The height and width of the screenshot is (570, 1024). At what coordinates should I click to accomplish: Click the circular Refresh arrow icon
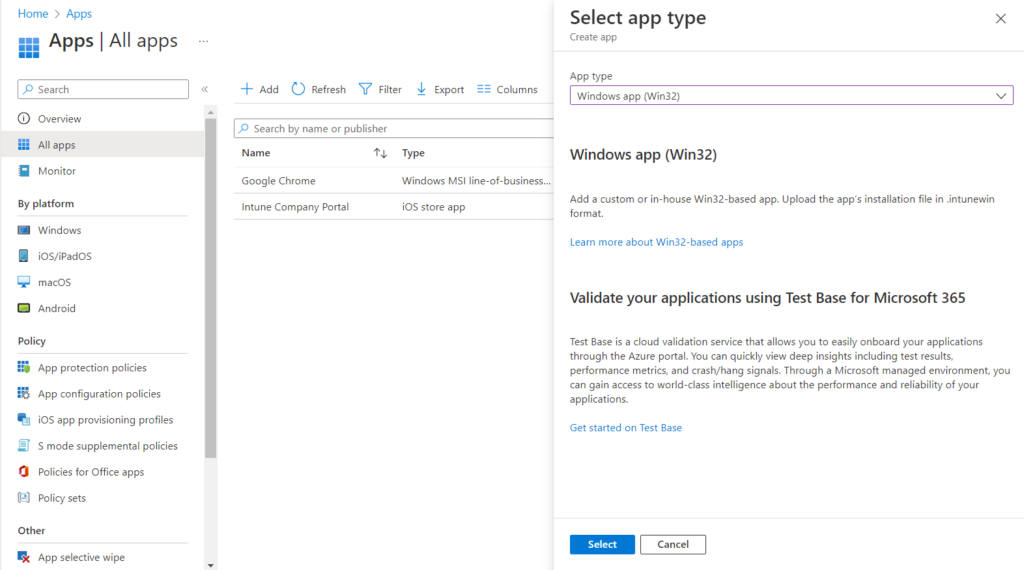pyautogui.click(x=298, y=89)
